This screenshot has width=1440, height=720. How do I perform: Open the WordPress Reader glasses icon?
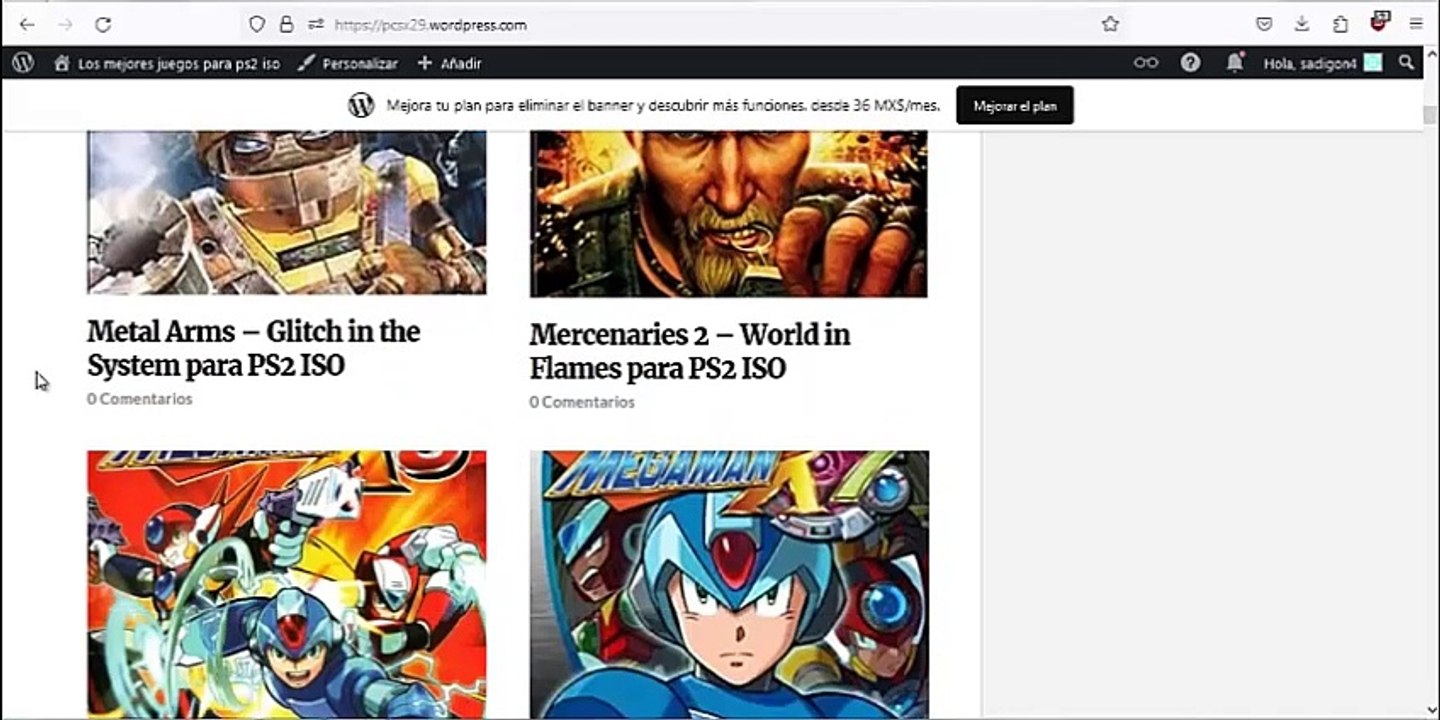click(1146, 63)
